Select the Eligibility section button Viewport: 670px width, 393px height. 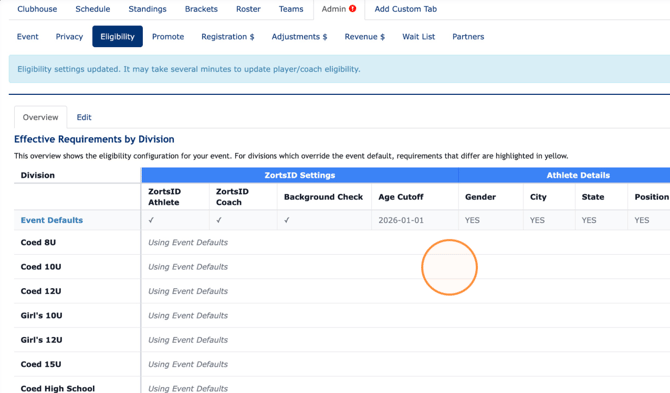pos(118,36)
